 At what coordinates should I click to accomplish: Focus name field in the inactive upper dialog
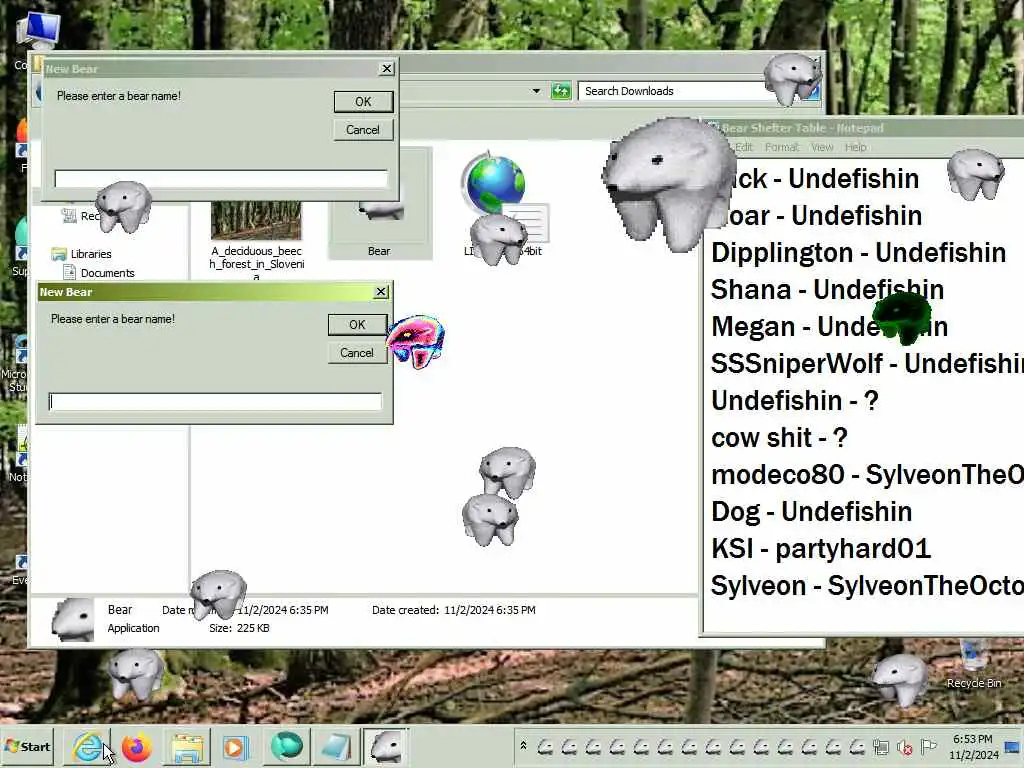221,178
